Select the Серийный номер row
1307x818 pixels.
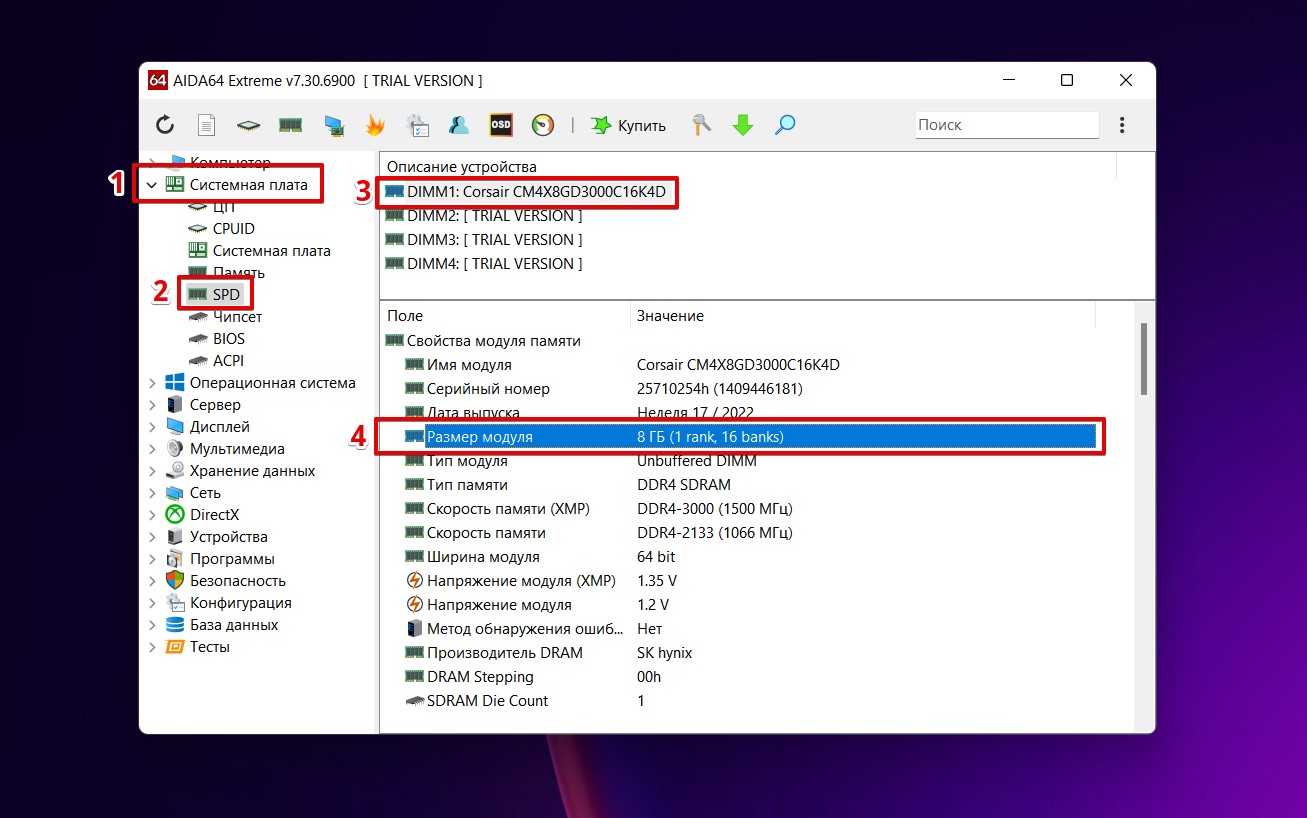pyautogui.click(x=750, y=389)
